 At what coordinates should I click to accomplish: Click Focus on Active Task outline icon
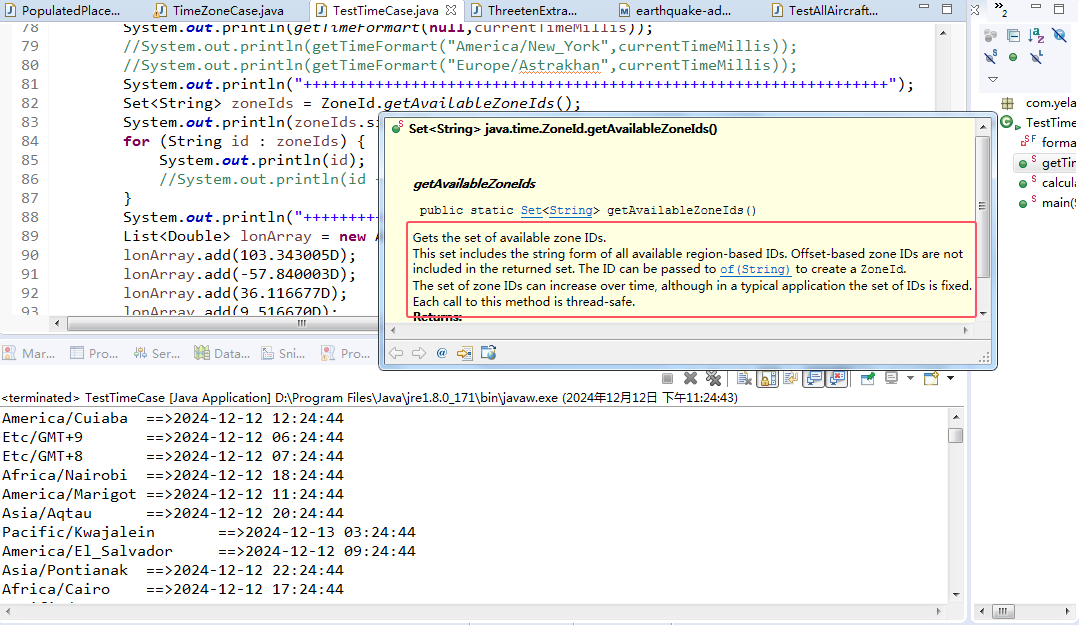click(990, 35)
